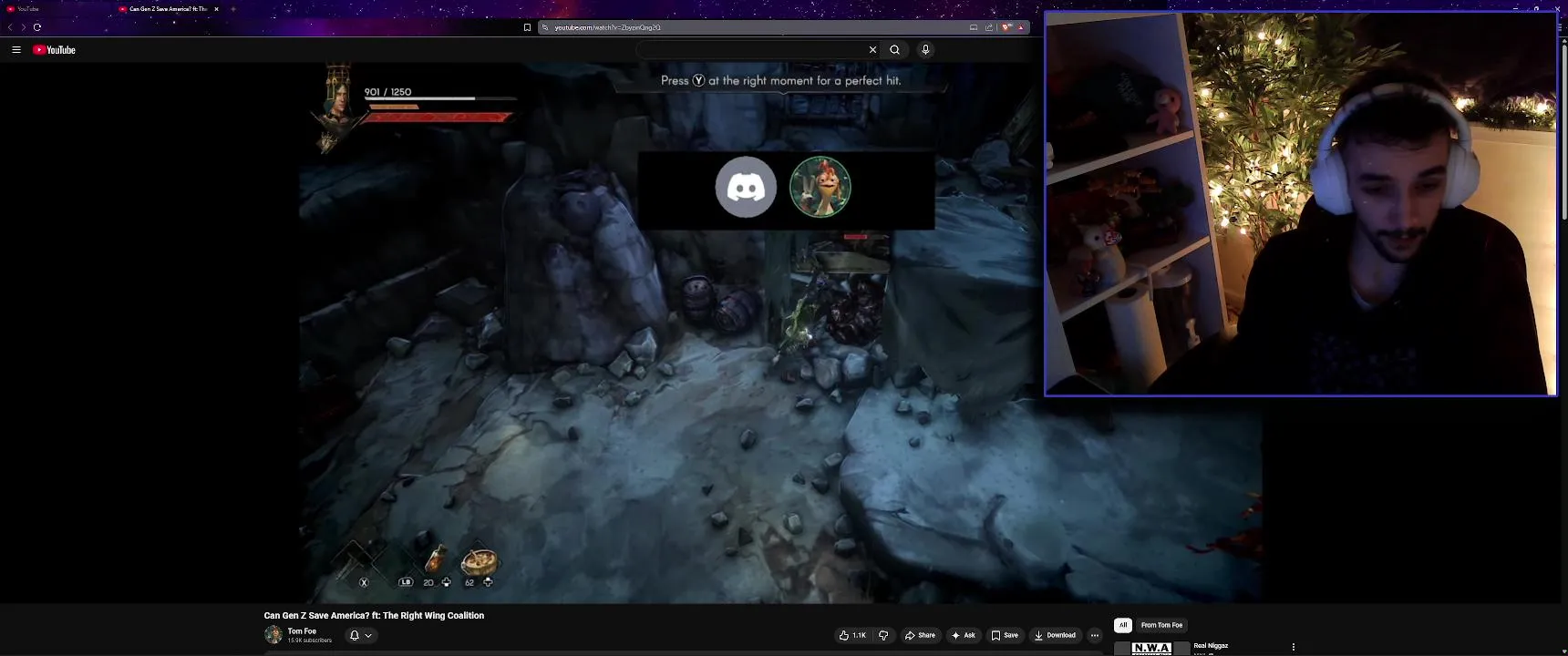Click the Share button
Image resolution: width=1568 pixels, height=656 pixels.
point(920,636)
